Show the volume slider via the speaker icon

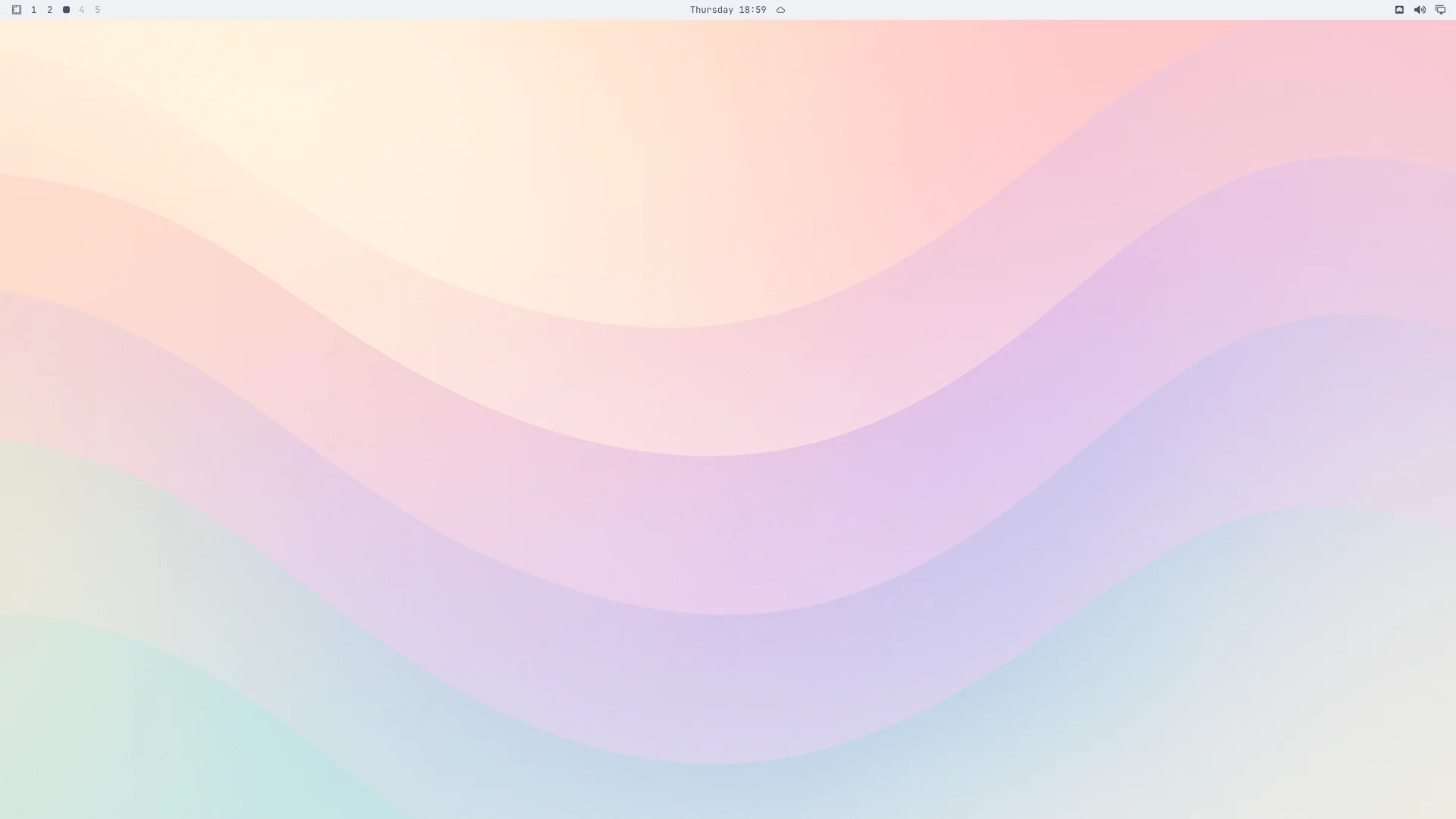point(1420,10)
